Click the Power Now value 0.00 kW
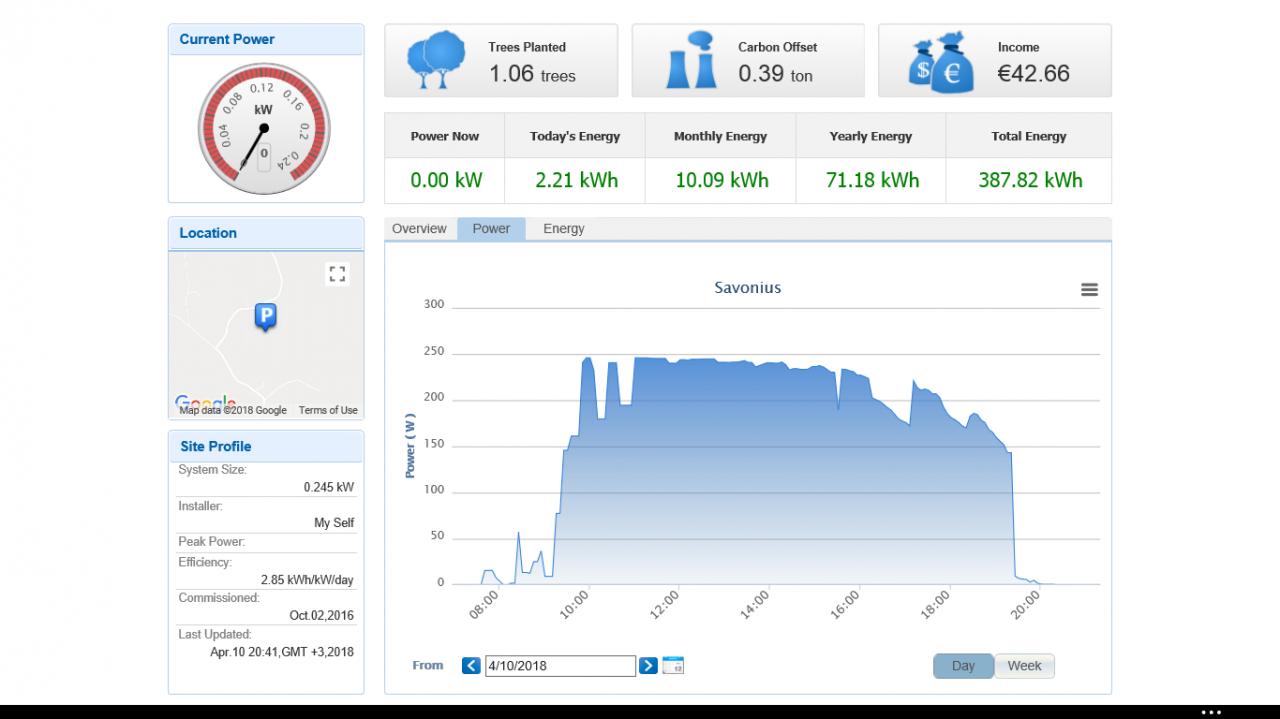The image size is (1280, 719). point(446,181)
